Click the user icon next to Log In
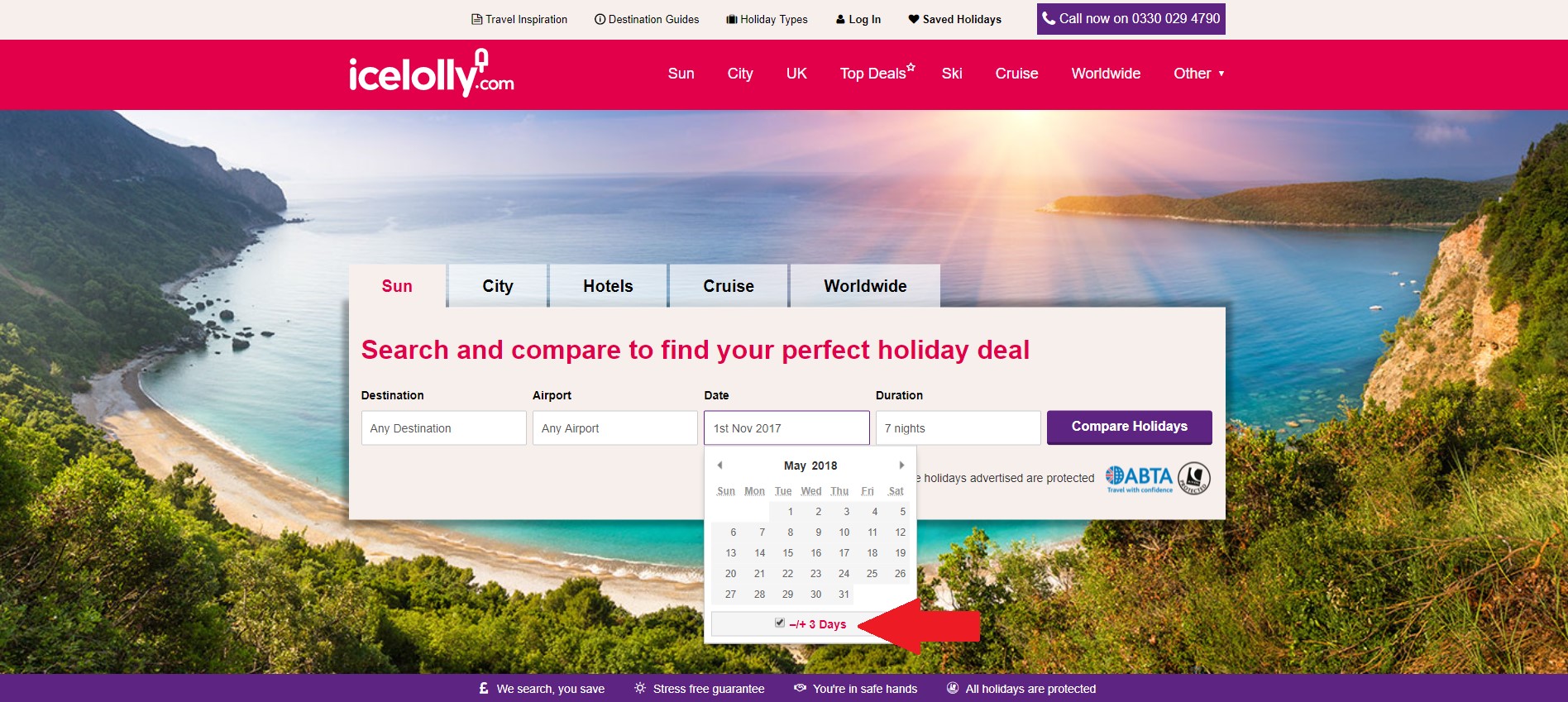Viewport: 1568px width, 702px height. pyautogui.click(x=840, y=19)
